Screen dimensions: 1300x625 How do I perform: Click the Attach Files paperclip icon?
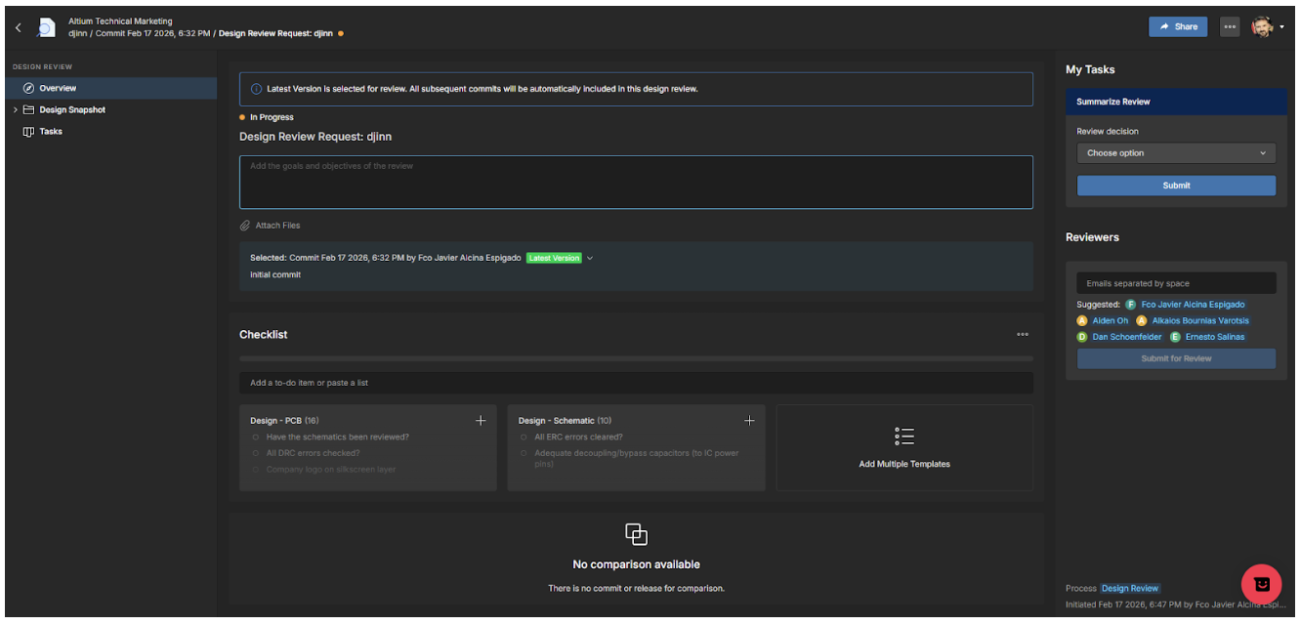point(245,226)
